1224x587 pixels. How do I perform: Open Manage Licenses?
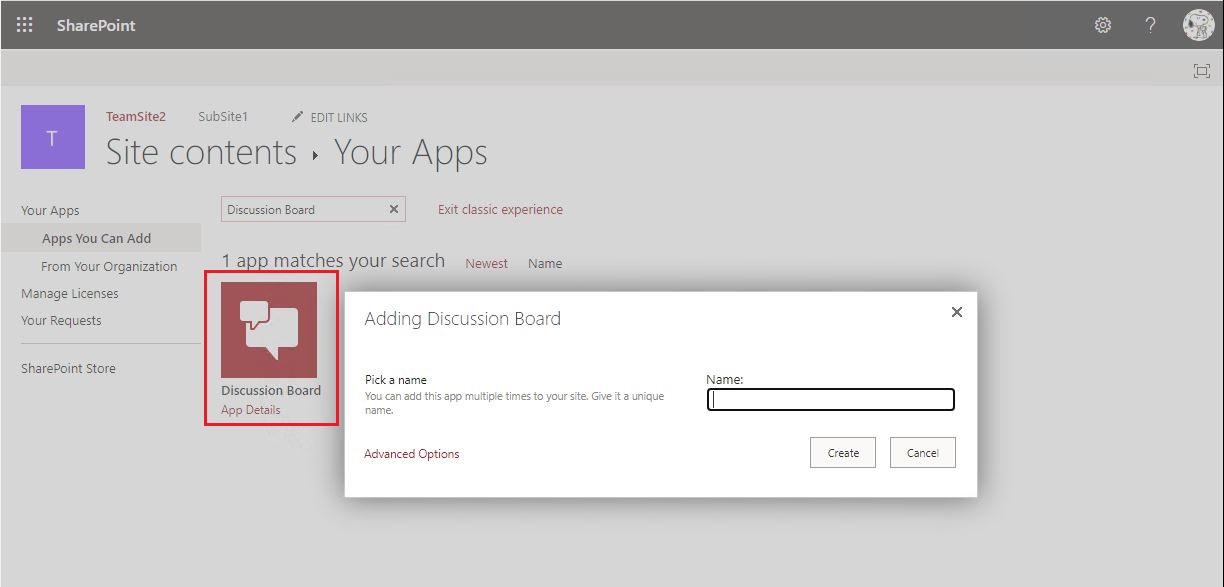[70, 293]
